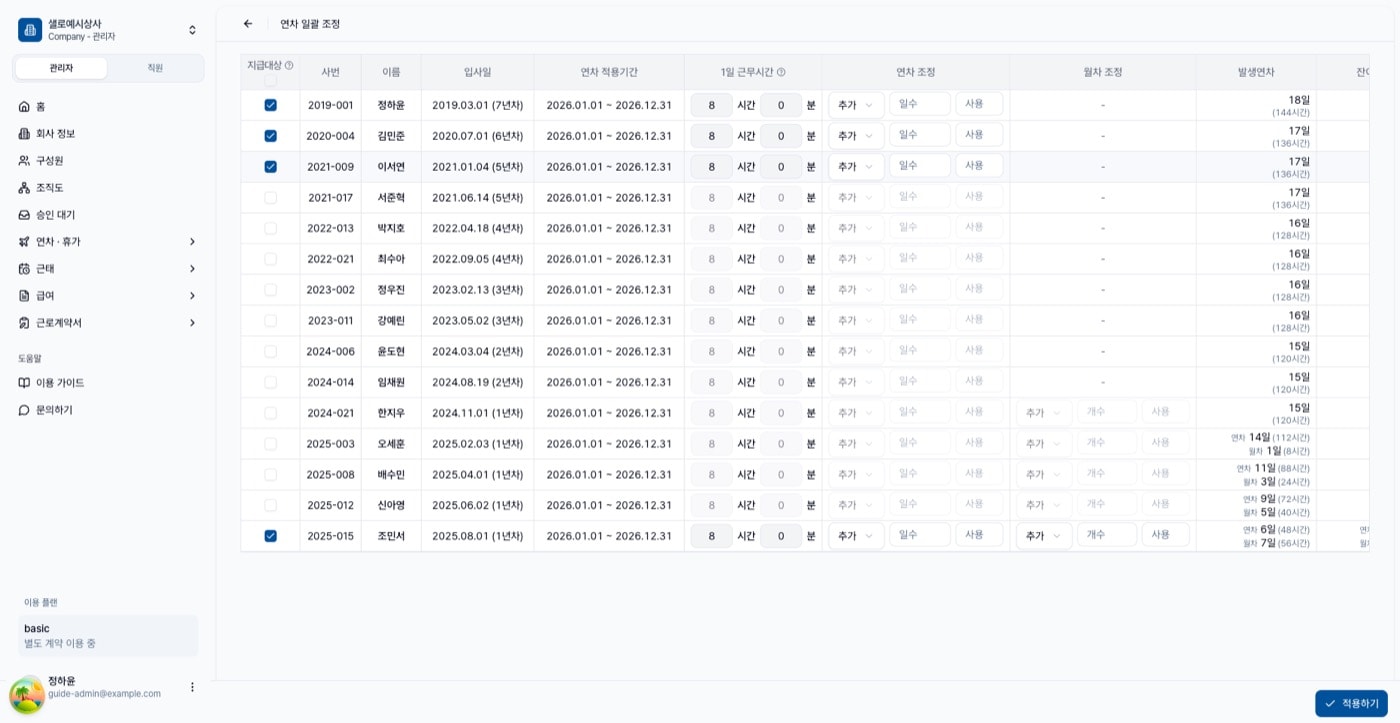
Task: Open the 이용 가이드 link
Action: pyautogui.click(x=108, y=383)
